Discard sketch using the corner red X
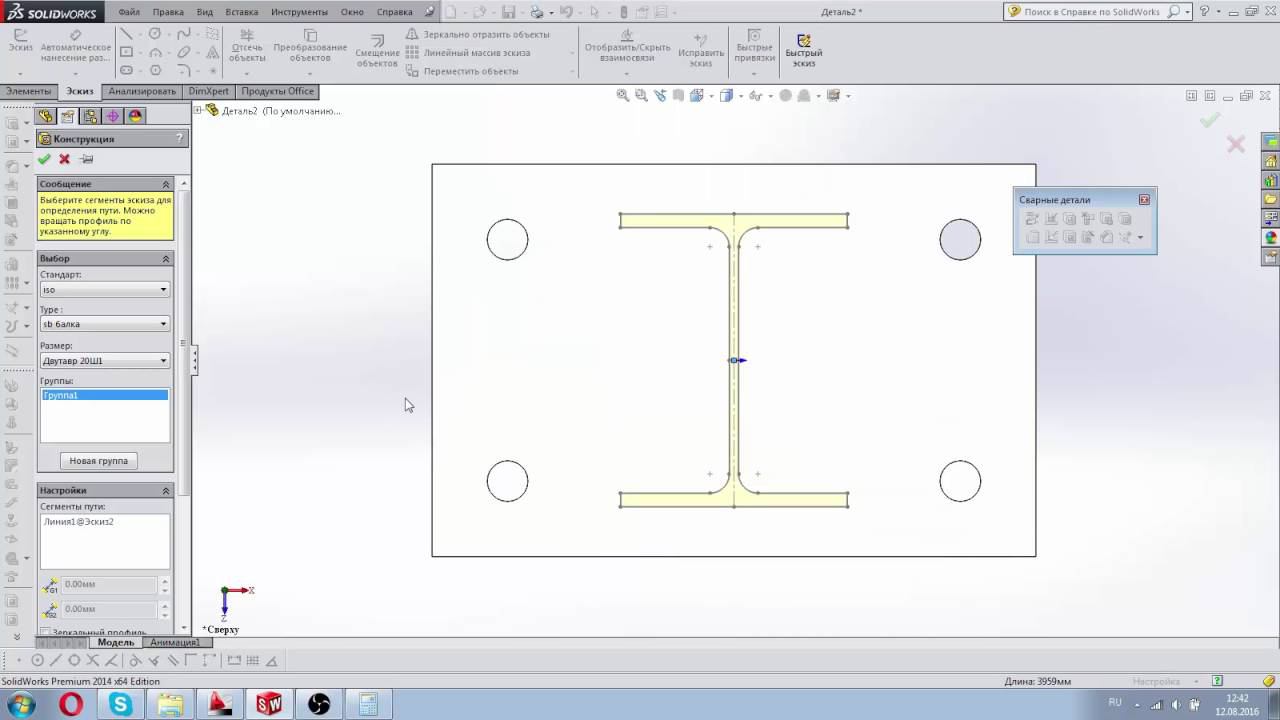 click(x=1236, y=144)
